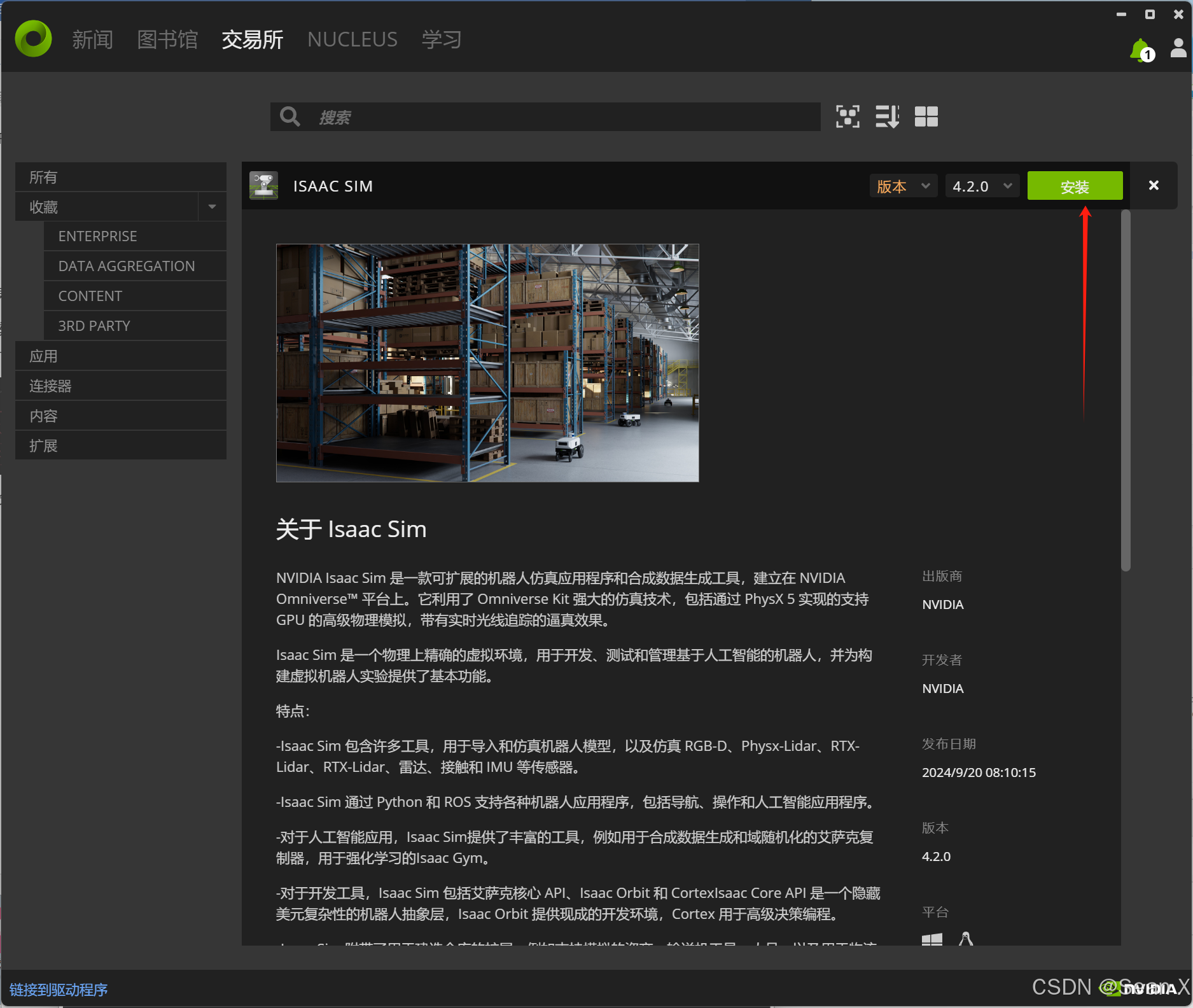The height and width of the screenshot is (1008, 1193).
Task: Select 内容 category in sidebar
Action: [121, 416]
